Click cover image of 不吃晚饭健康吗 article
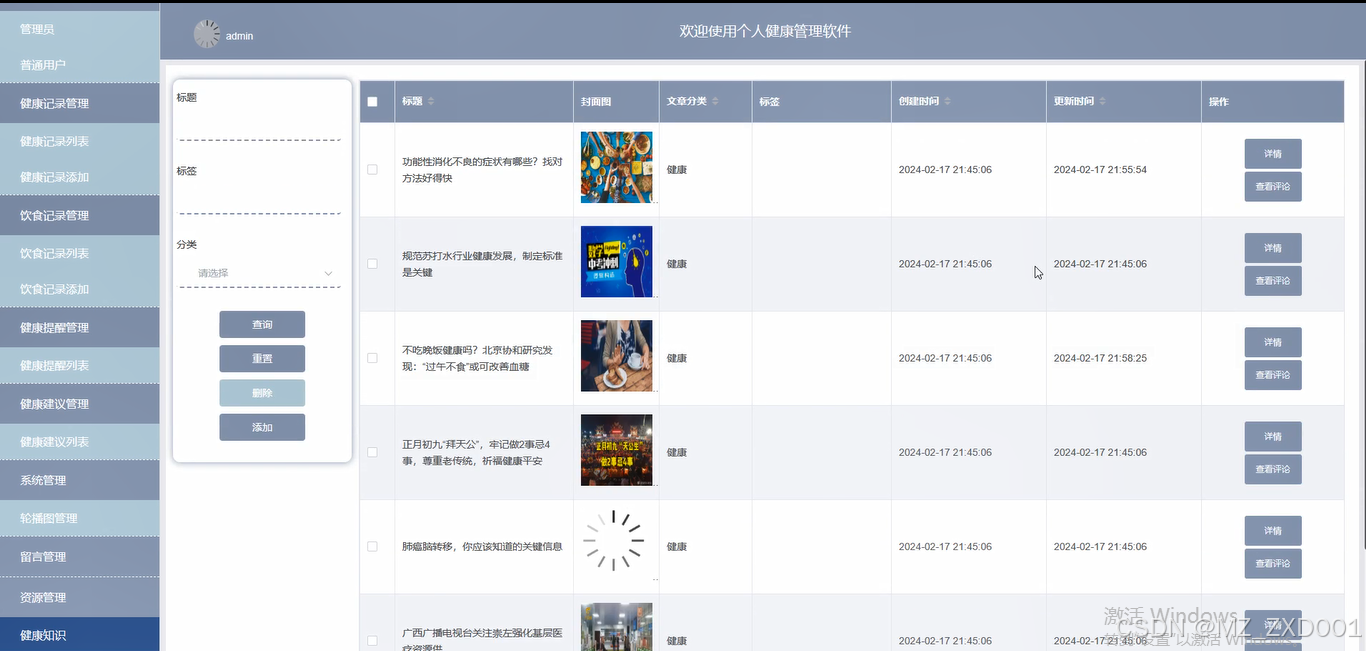This screenshot has width=1366, height=651. pyautogui.click(x=616, y=355)
